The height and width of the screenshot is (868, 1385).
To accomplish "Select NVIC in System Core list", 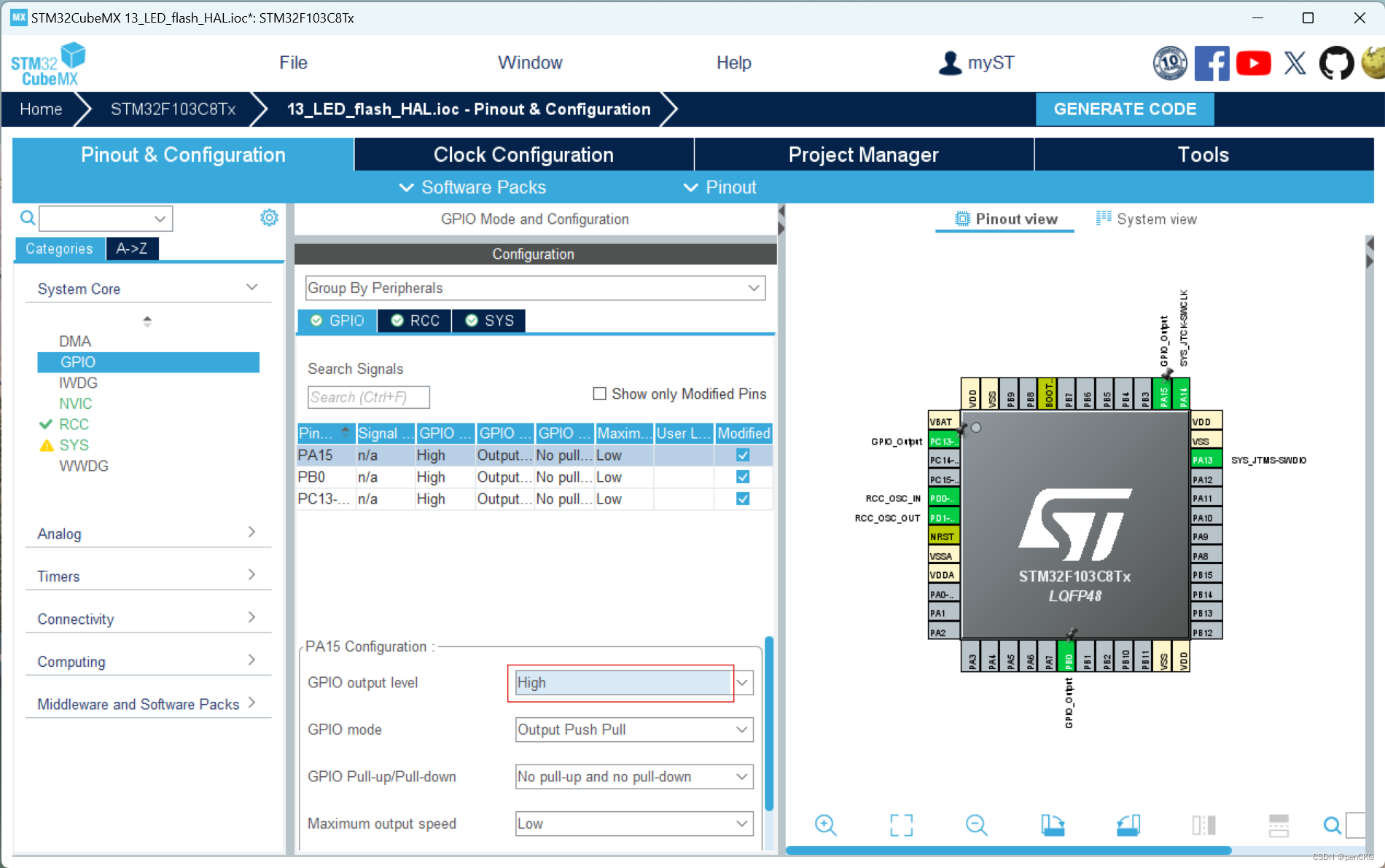I will point(76,403).
